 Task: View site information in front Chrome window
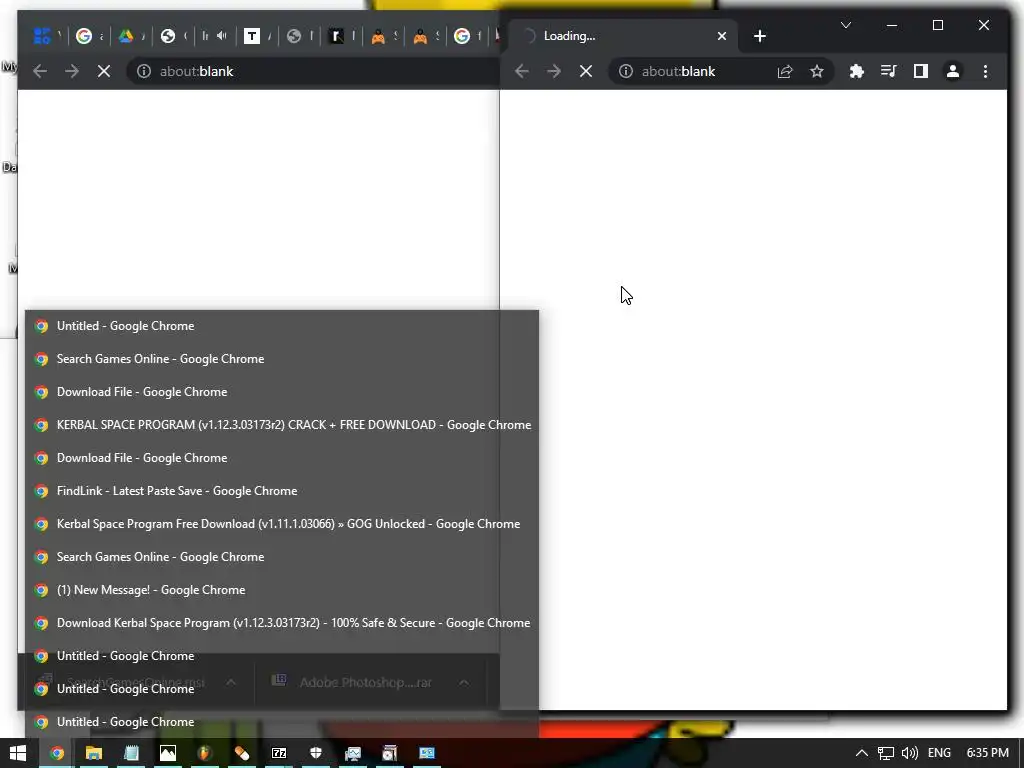[x=626, y=71]
